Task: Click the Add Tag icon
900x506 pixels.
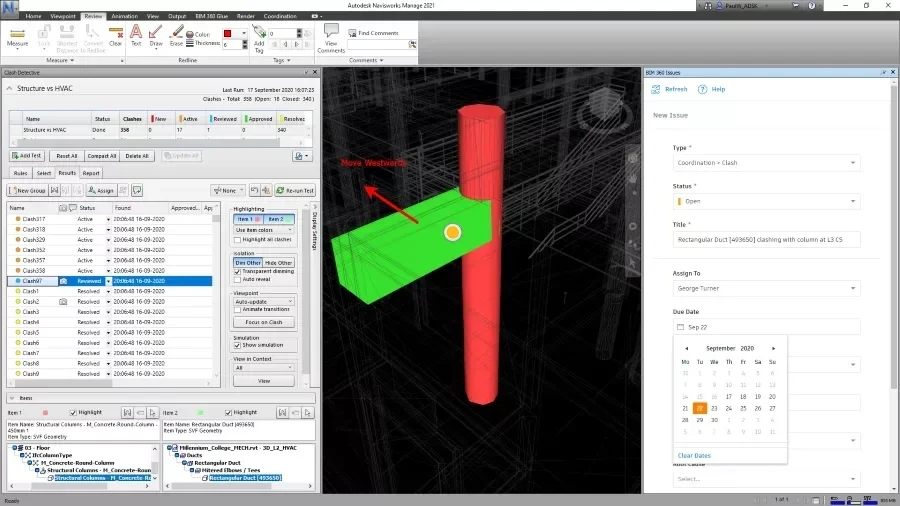Action: coord(259,34)
